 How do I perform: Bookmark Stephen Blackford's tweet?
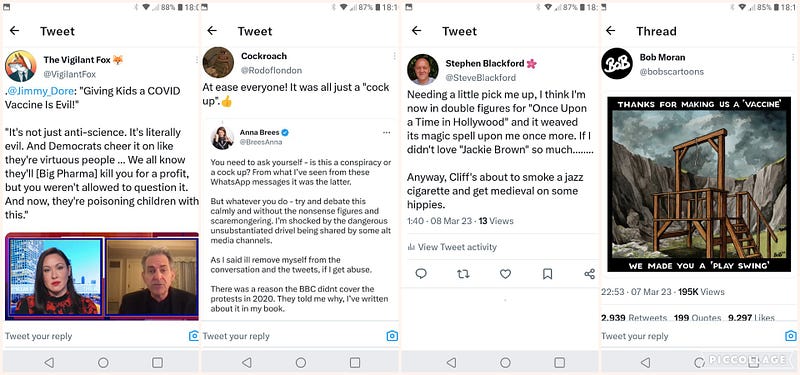tap(547, 274)
